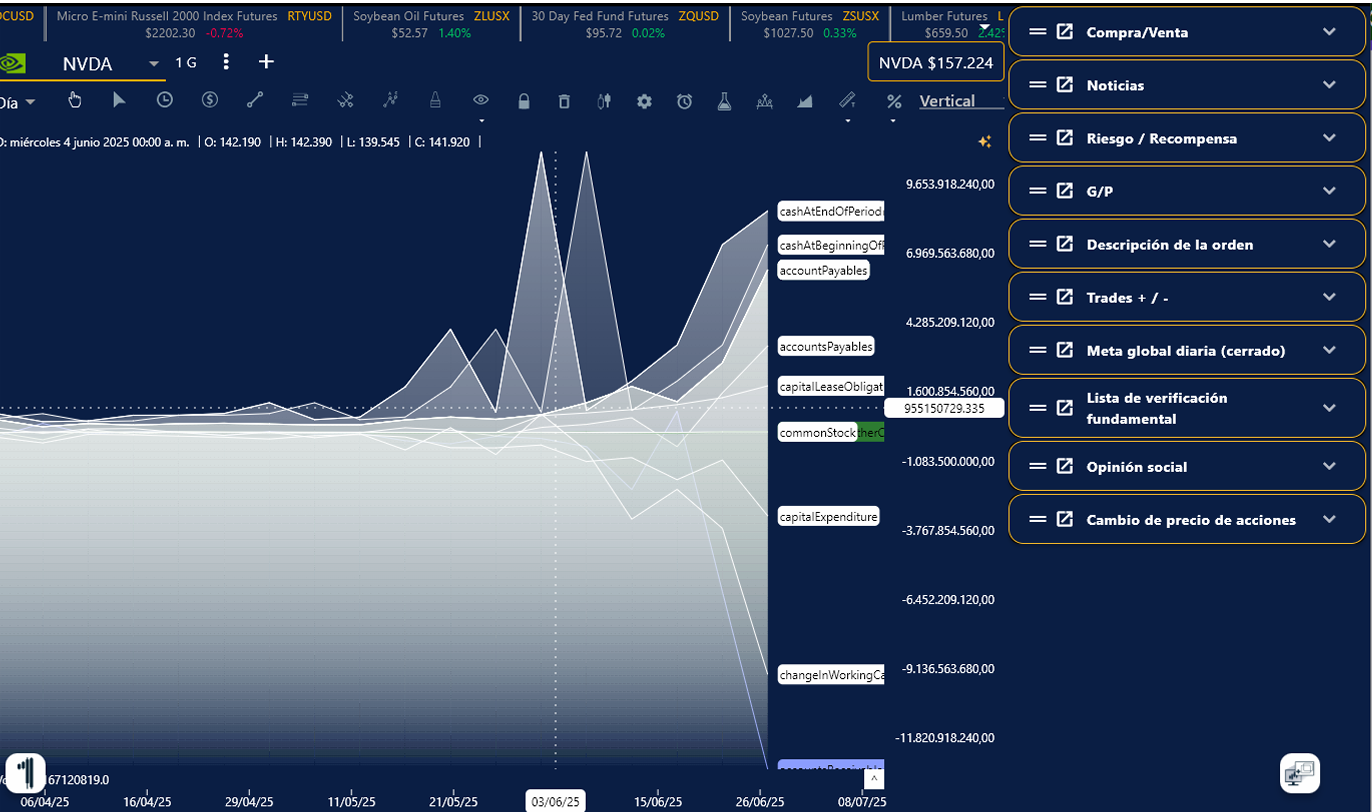Open the lab flask icon
Screen dimensions: 1372x812
[x=724, y=101]
